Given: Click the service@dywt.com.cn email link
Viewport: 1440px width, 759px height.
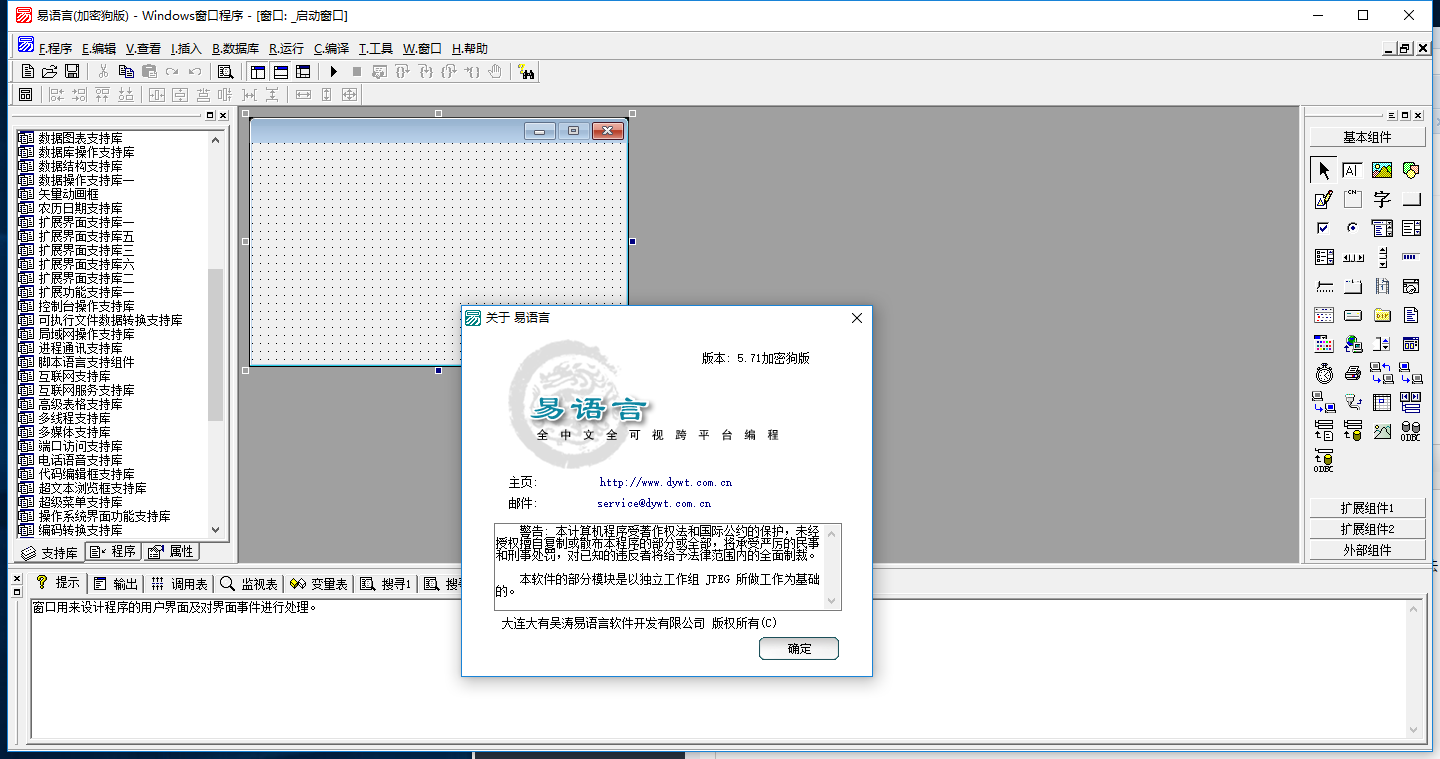Looking at the screenshot, I should tap(654, 504).
